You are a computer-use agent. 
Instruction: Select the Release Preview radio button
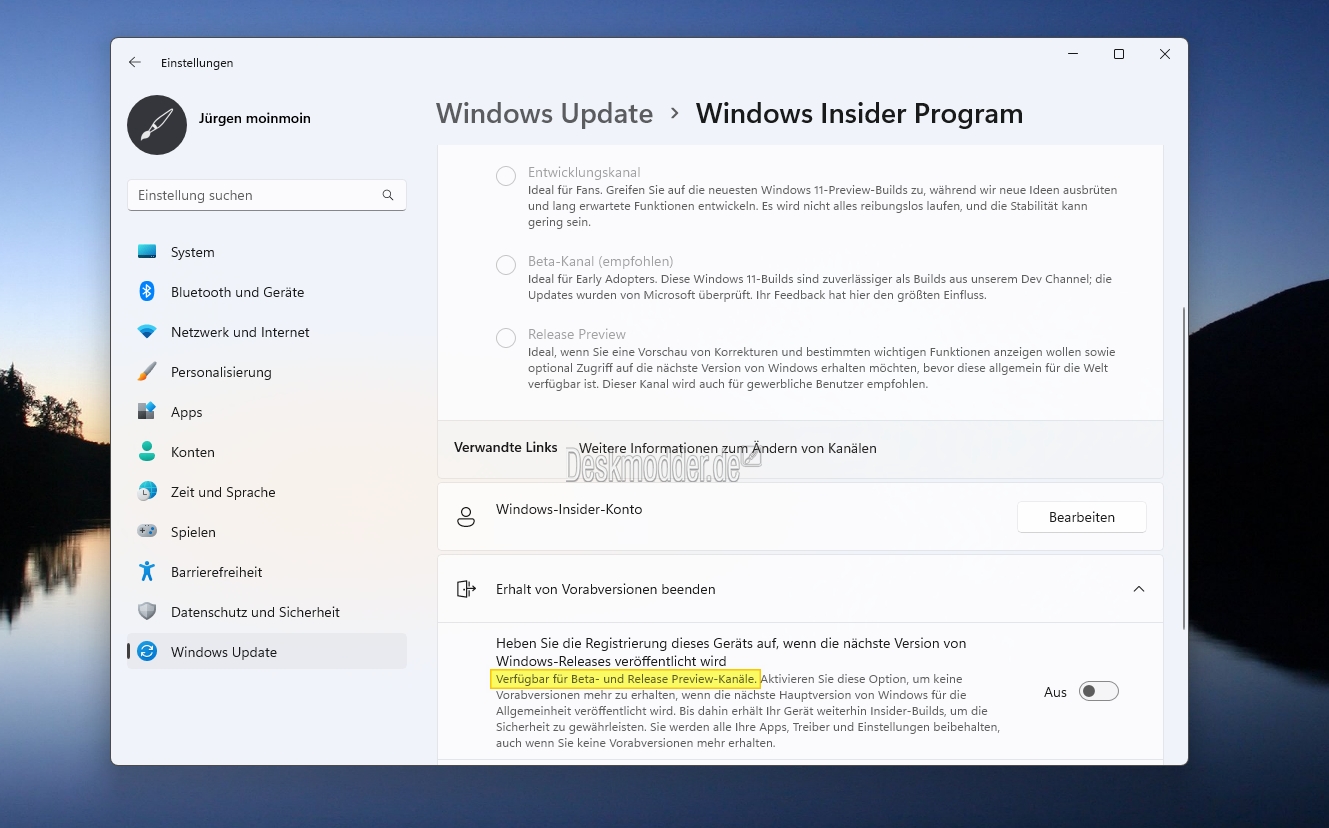pos(506,338)
